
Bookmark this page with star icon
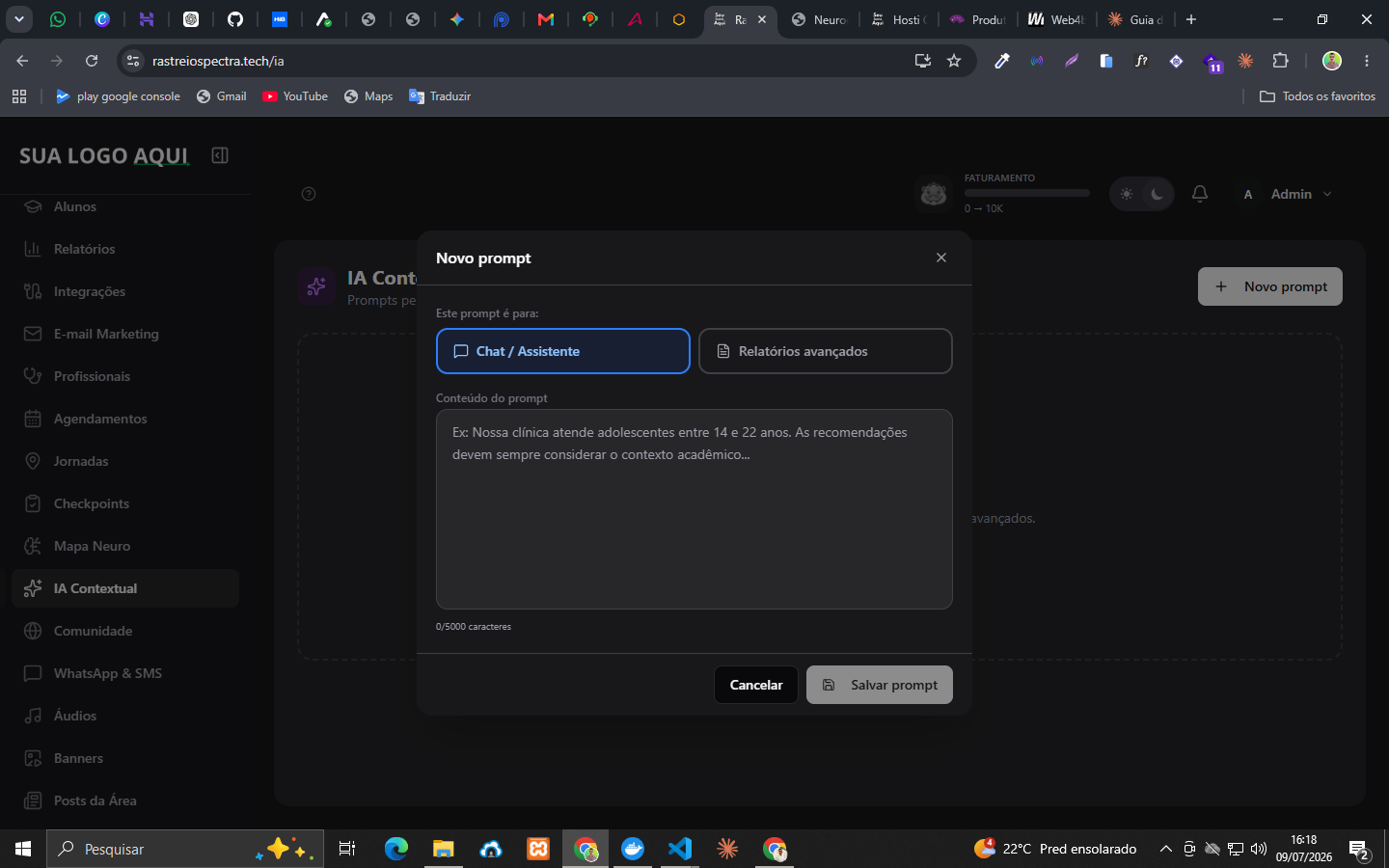954,61
